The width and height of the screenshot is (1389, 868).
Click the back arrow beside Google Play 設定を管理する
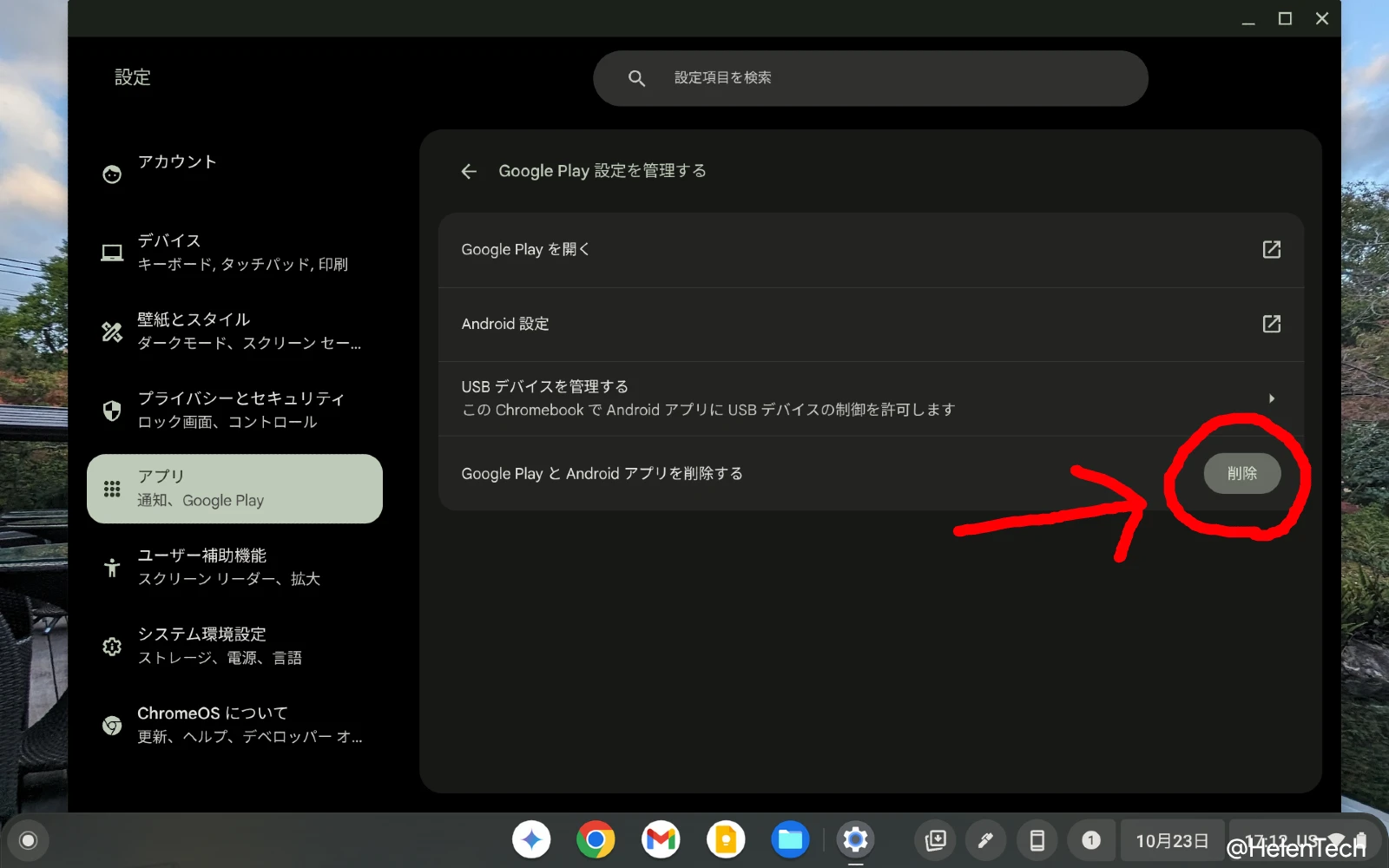click(x=469, y=171)
